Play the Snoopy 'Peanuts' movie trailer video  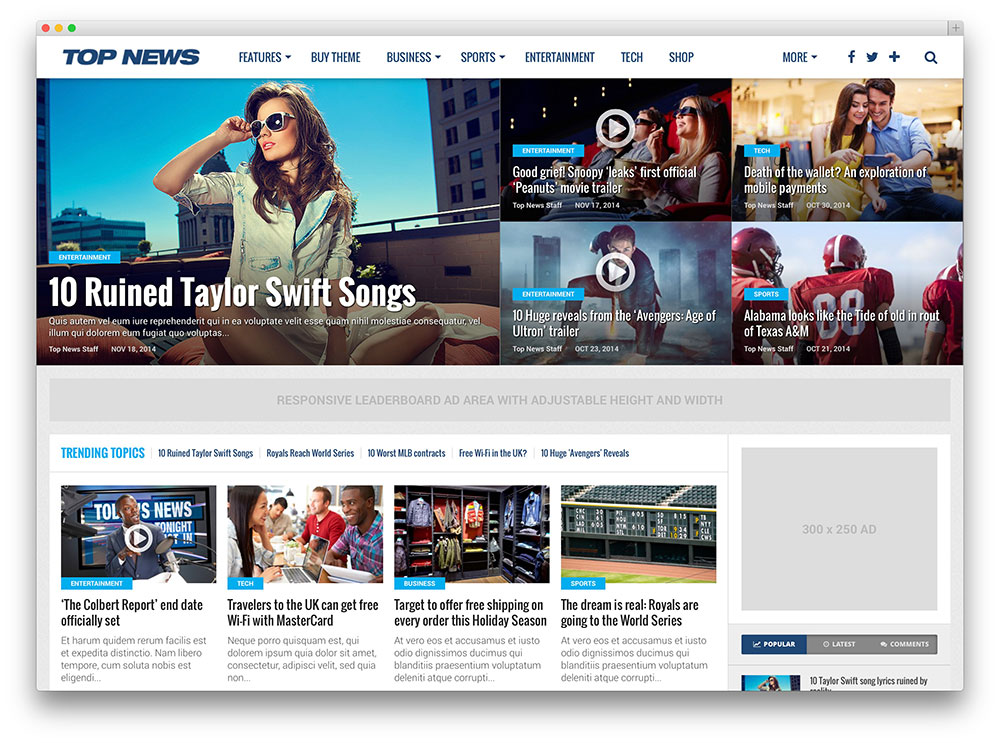pyautogui.click(x=615, y=128)
